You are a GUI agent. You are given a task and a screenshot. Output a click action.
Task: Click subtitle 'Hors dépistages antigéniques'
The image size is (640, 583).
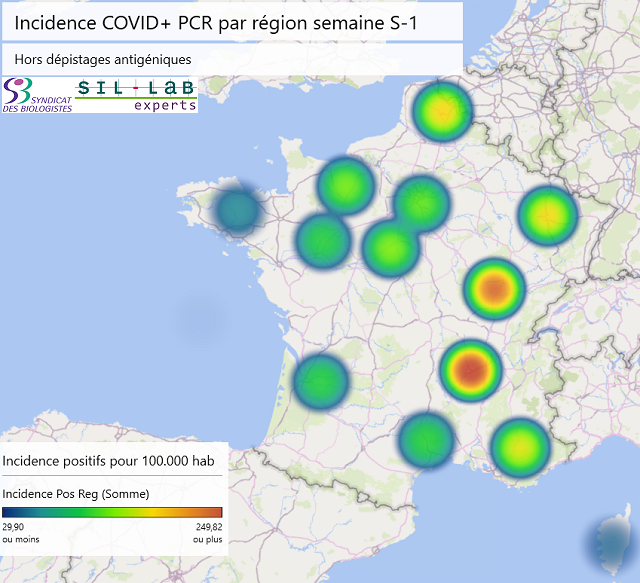point(103,60)
